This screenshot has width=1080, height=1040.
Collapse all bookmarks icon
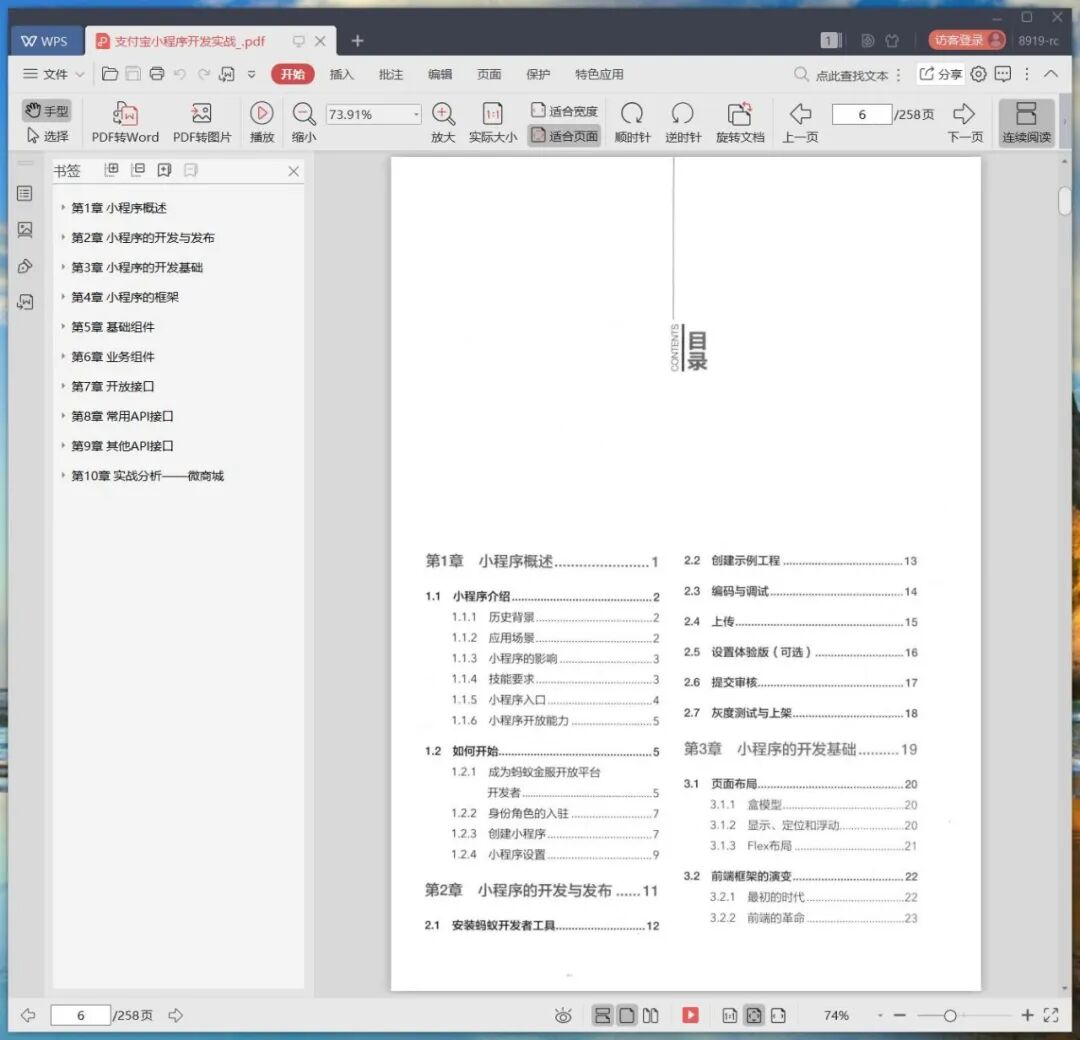pos(138,169)
